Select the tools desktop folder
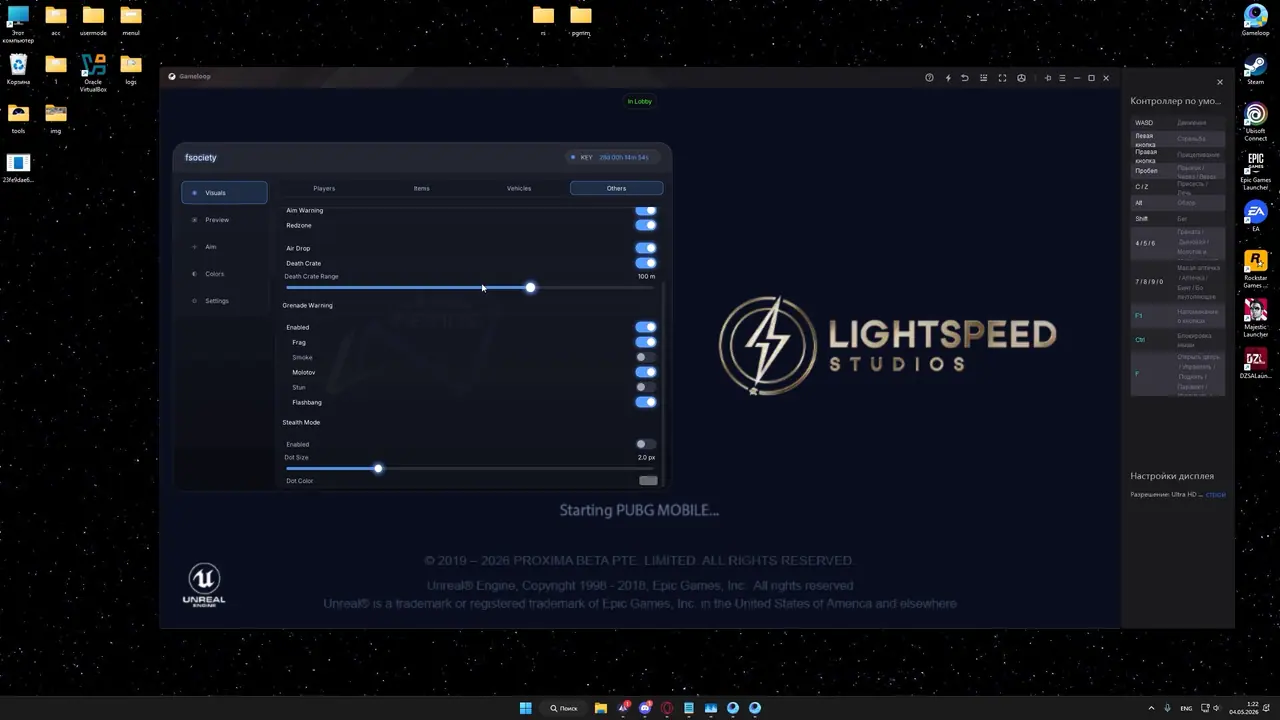 coord(18,118)
